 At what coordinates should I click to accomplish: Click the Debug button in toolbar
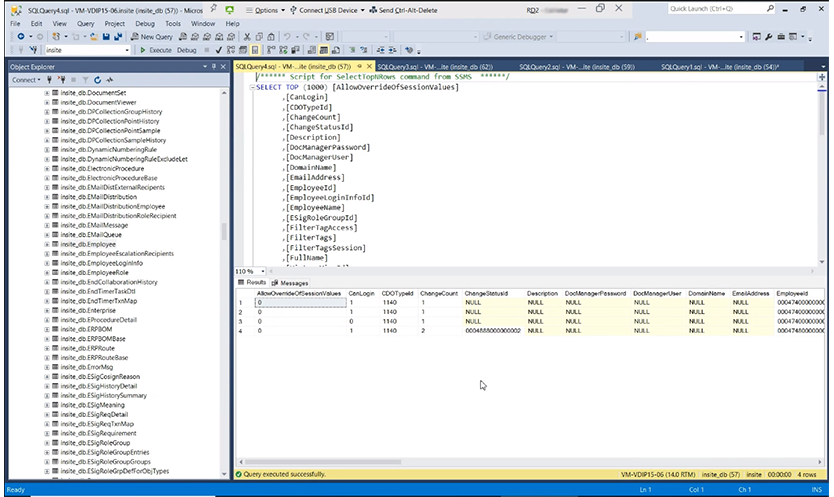(186, 49)
